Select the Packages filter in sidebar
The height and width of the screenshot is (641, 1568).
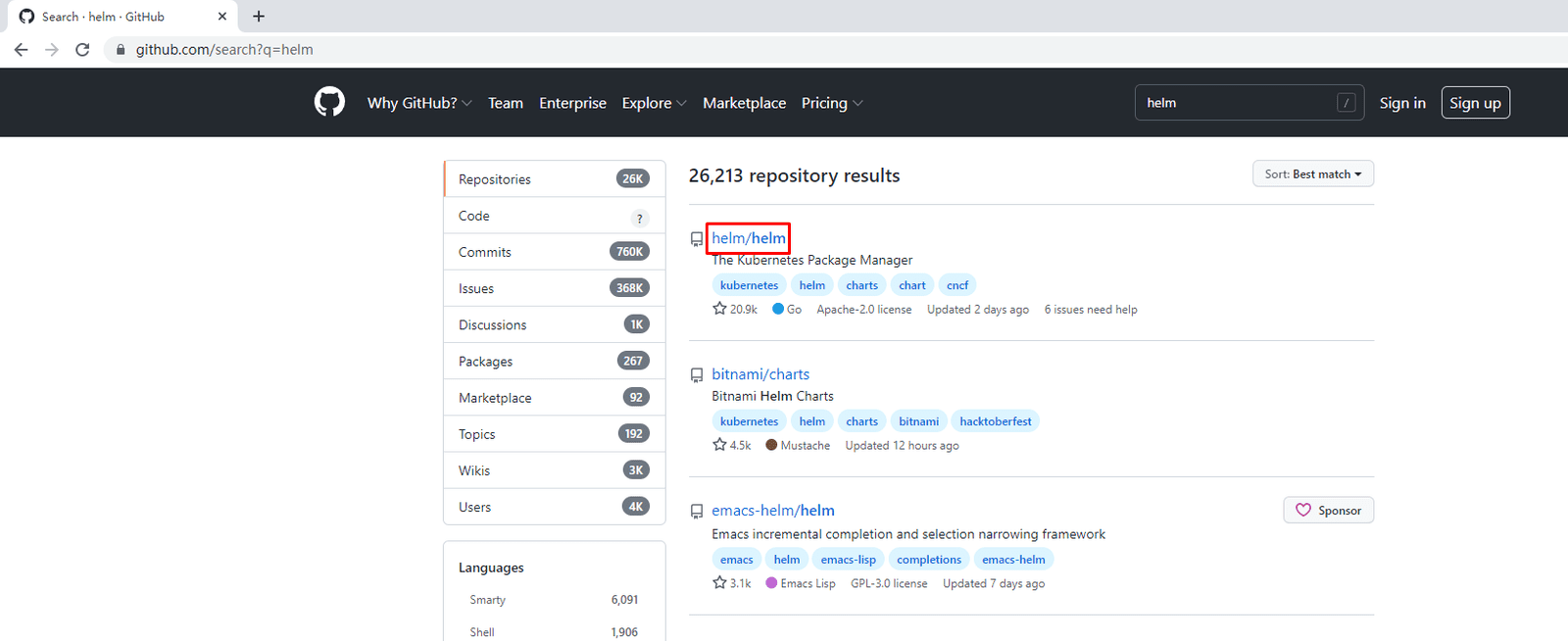pos(555,361)
